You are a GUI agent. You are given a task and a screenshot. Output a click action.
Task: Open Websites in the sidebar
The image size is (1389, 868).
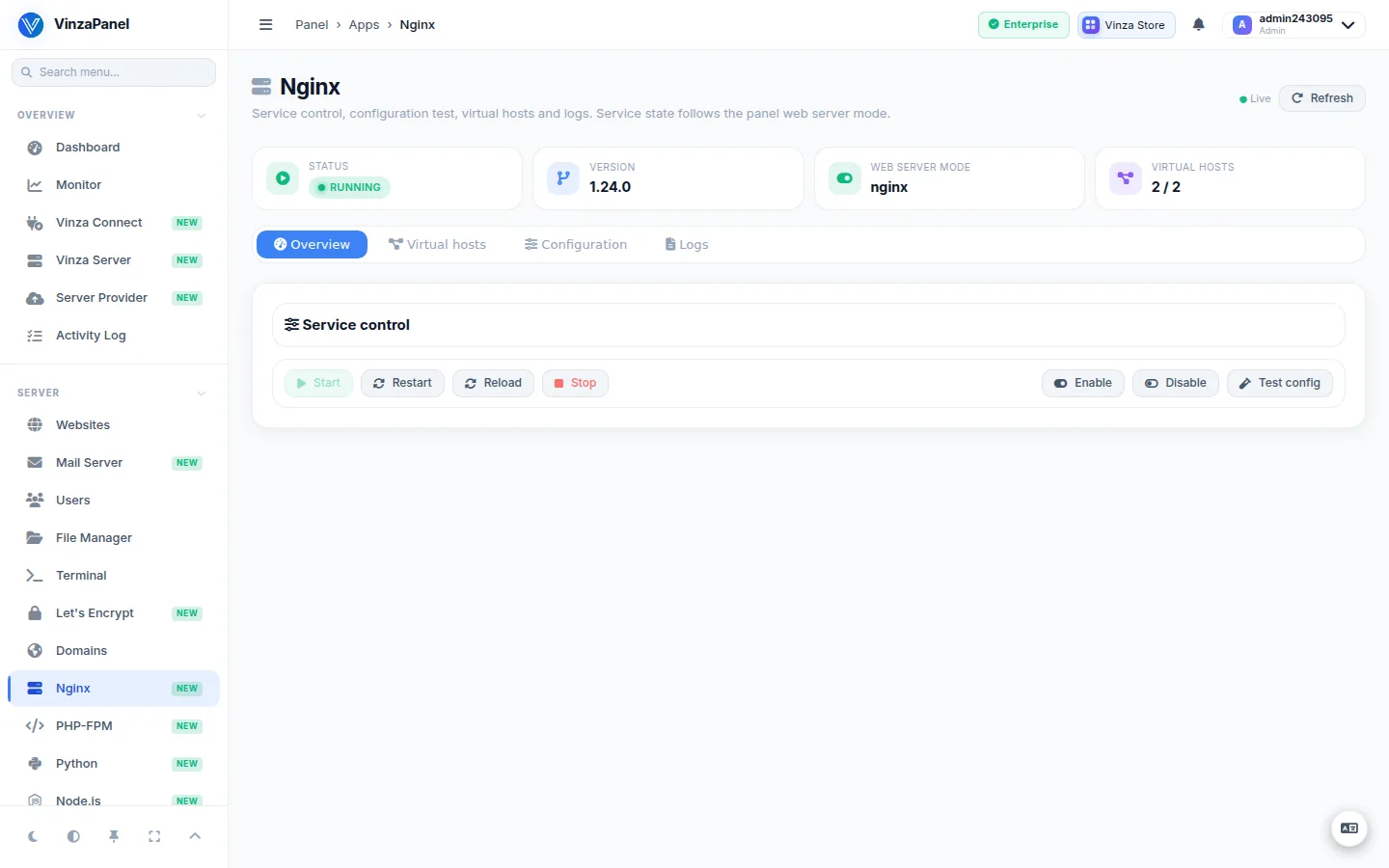pyautogui.click(x=114, y=425)
